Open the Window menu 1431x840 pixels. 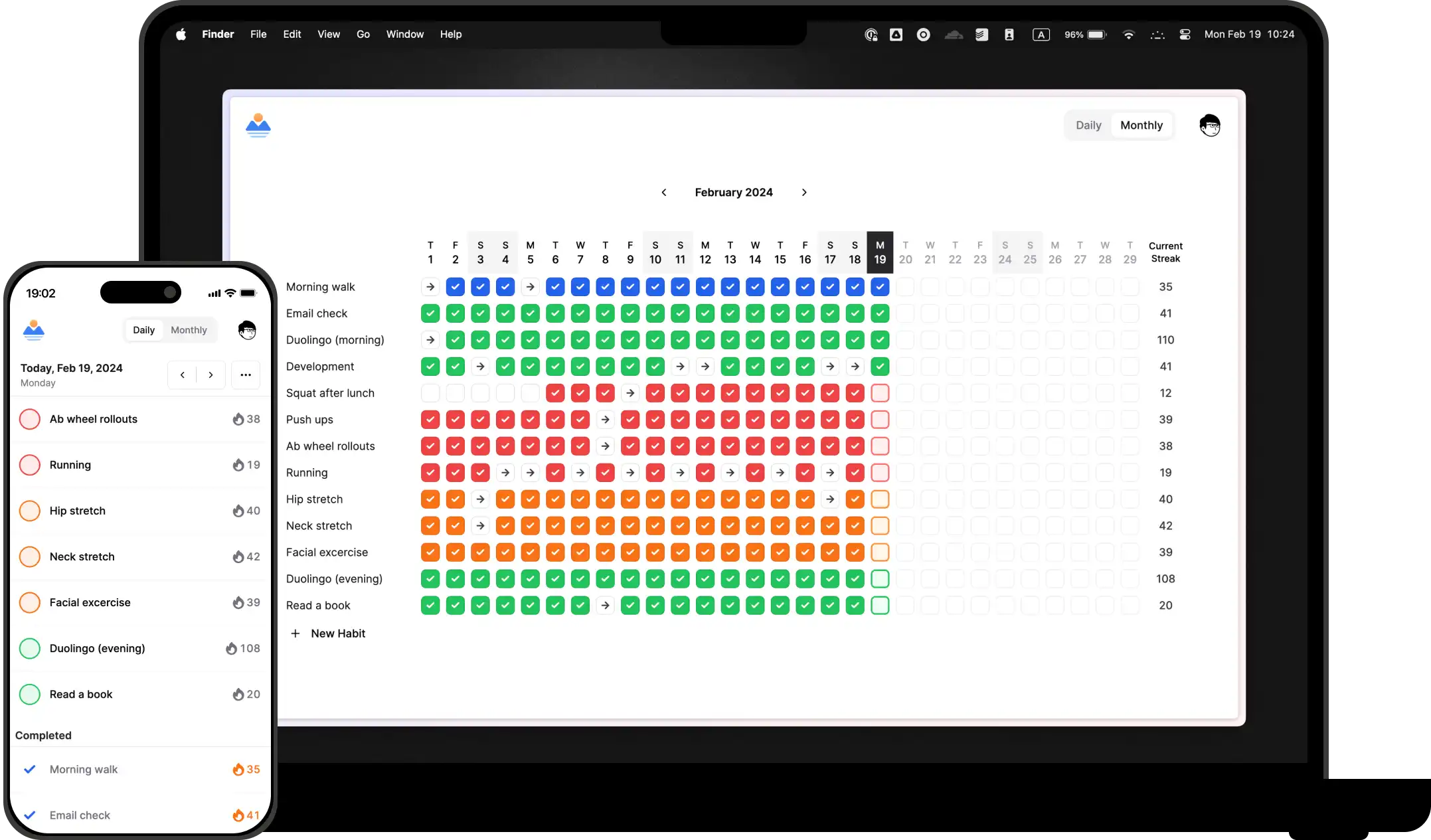pos(404,34)
